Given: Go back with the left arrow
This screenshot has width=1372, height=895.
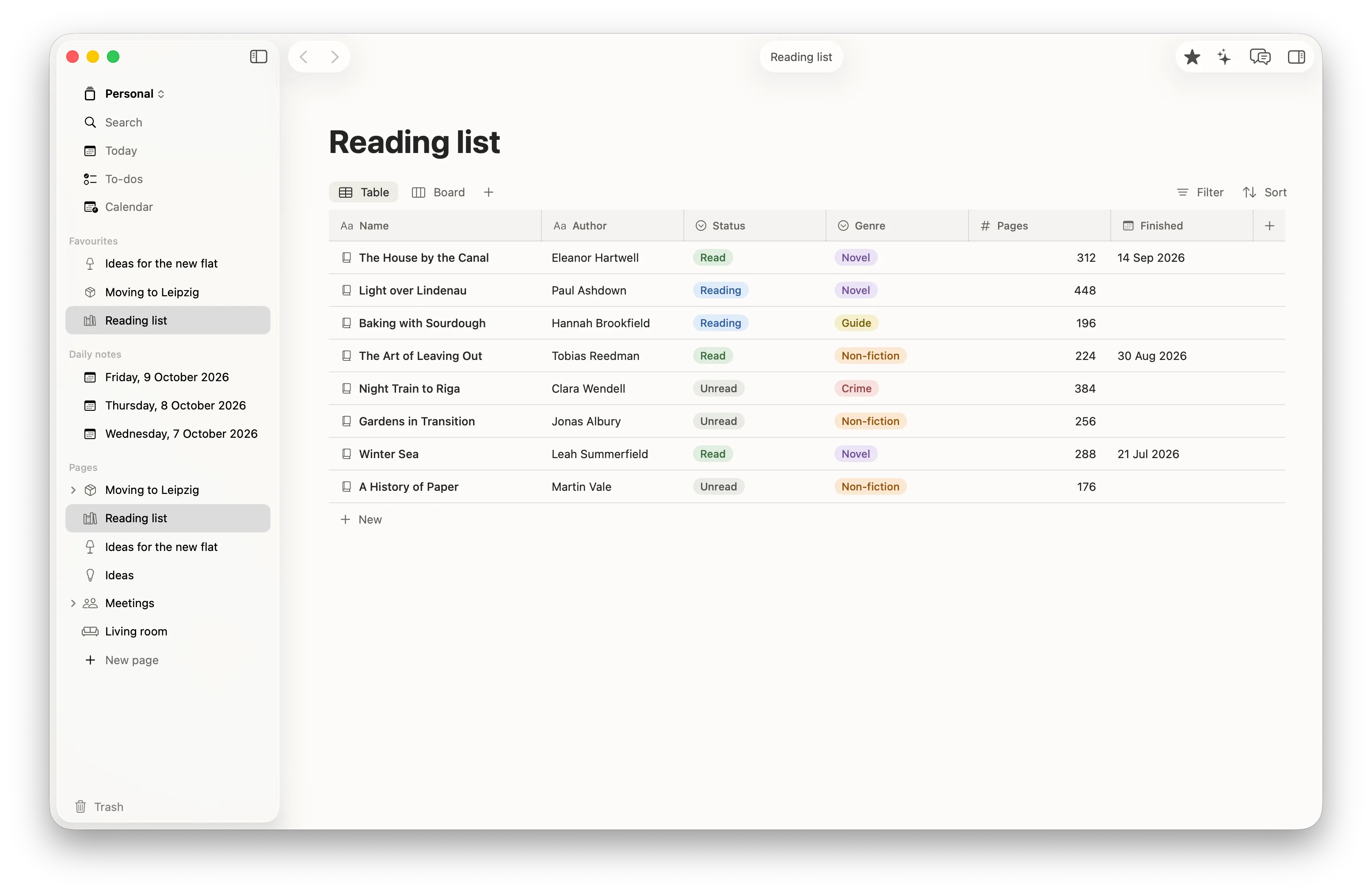Looking at the screenshot, I should (304, 57).
